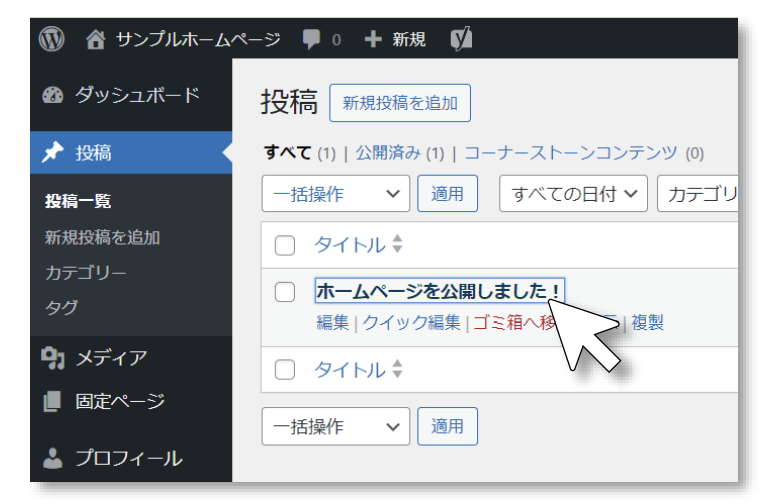Screen dimensions: 774x504
Task: Click the プロフィール user icon
Action: pyautogui.click(x=54, y=458)
